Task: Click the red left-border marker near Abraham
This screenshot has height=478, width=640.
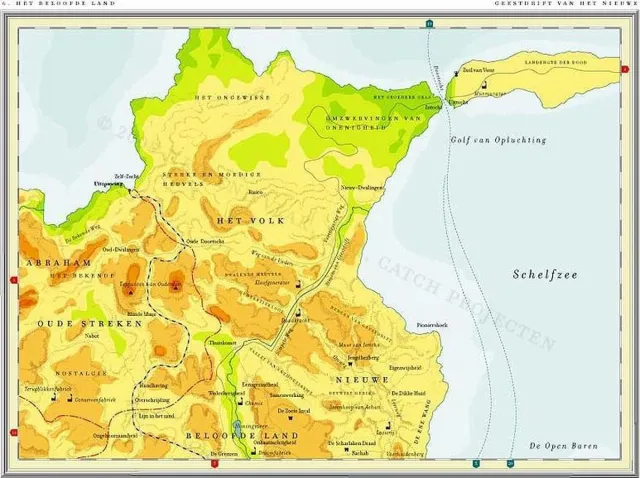Action: click(x=14, y=280)
